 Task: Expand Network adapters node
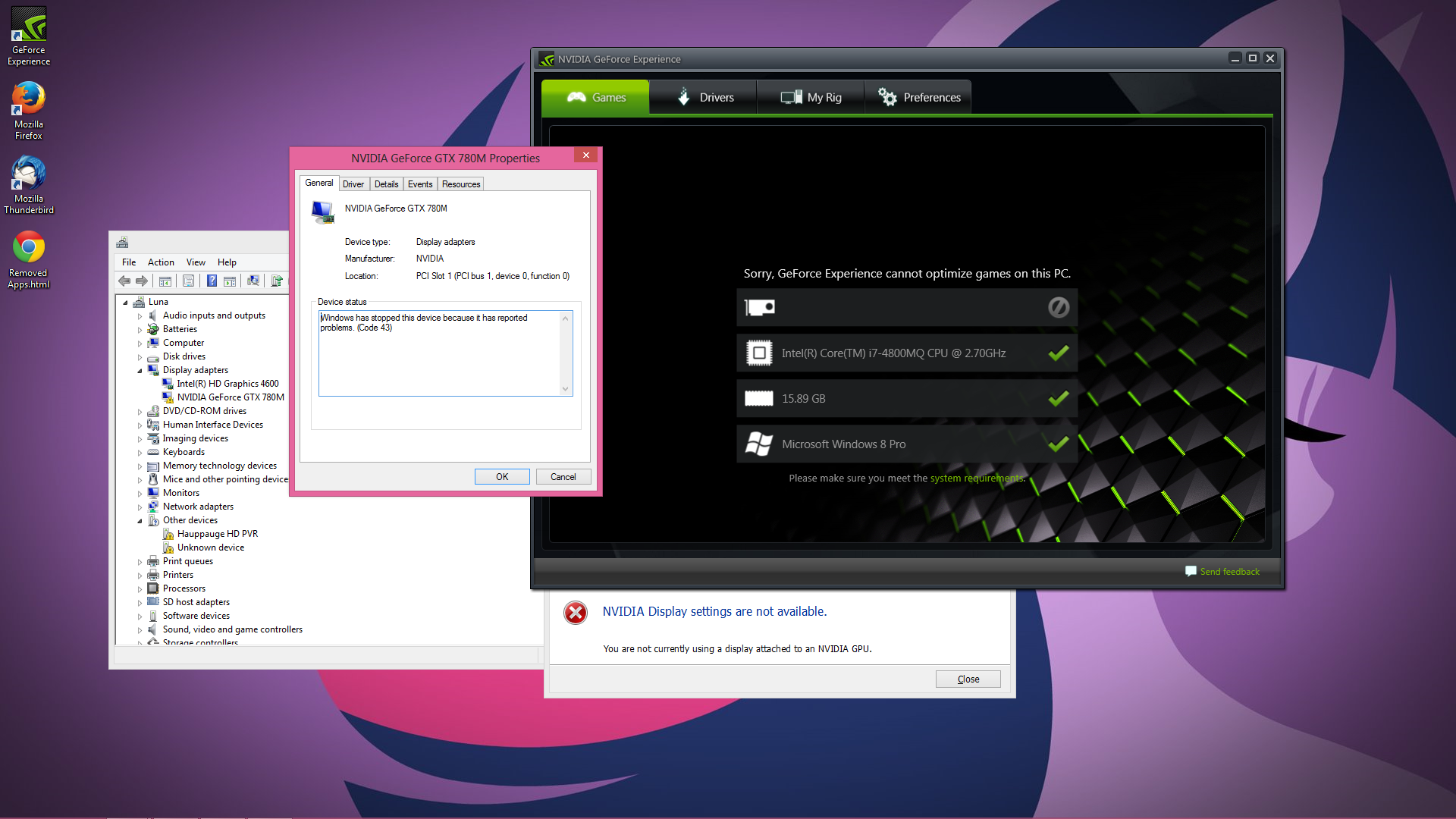pyautogui.click(x=140, y=507)
